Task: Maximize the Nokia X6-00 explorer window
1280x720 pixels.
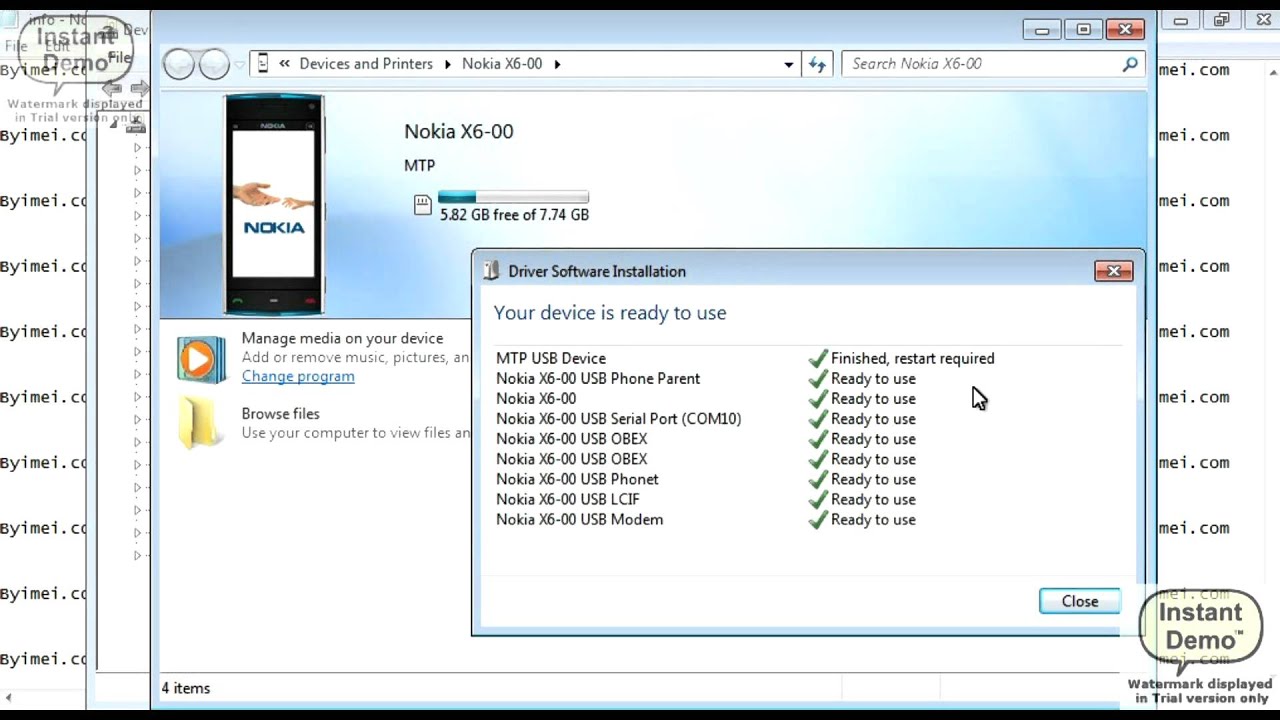Action: pos(1083,30)
